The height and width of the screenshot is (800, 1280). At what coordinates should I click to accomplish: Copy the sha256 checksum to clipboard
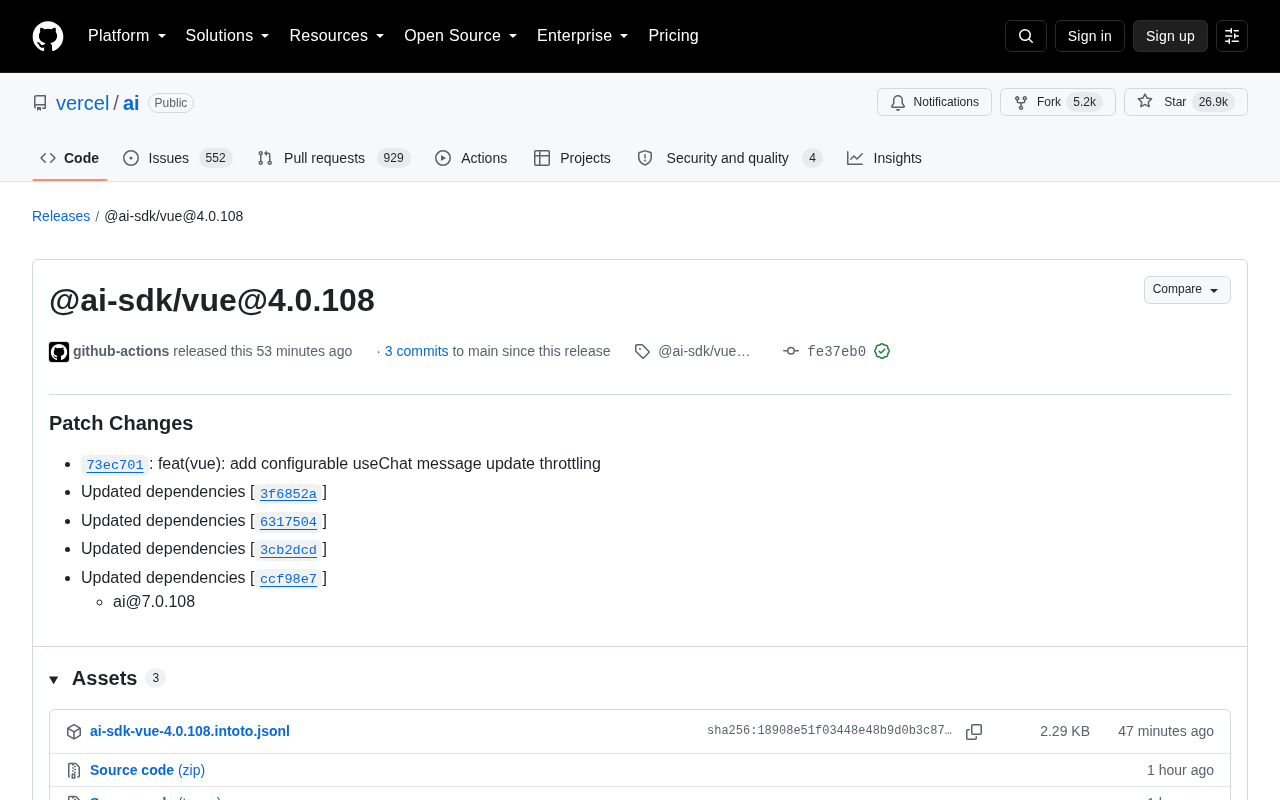(974, 732)
